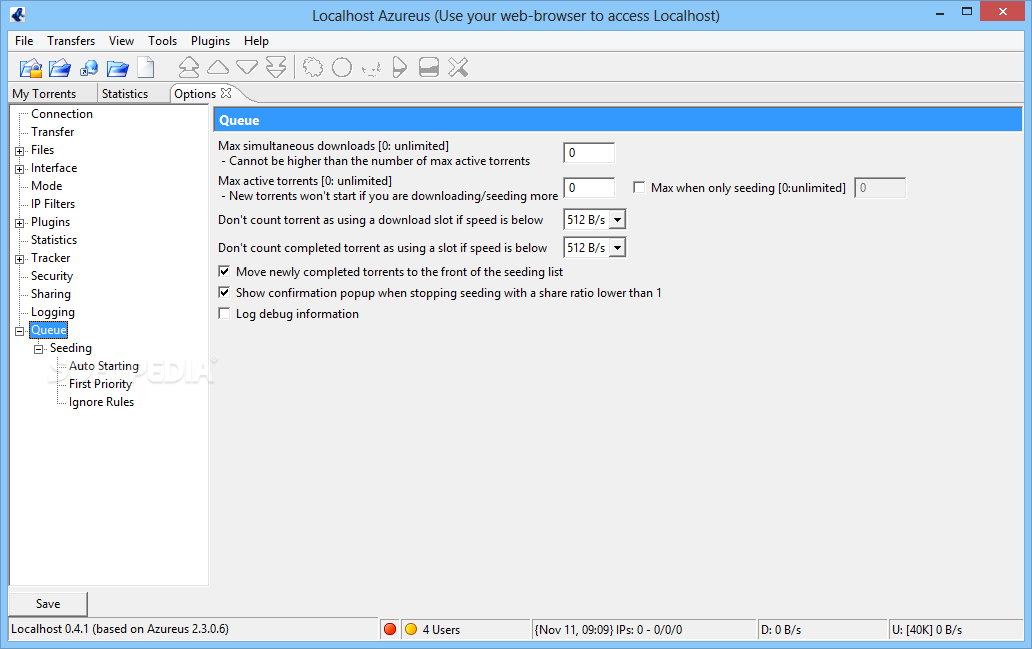1032x649 pixels.
Task: Click Max simultaneous downloads input field
Action: coord(589,153)
